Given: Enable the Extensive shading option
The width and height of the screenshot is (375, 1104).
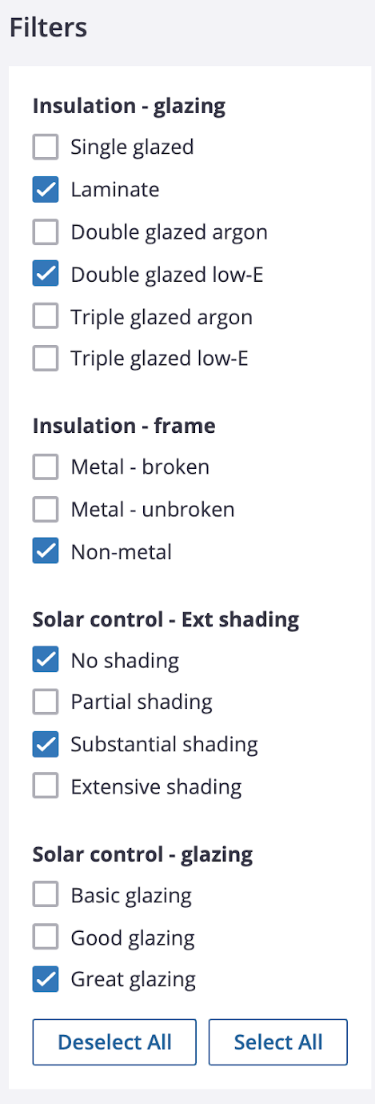Looking at the screenshot, I should pyautogui.click(x=46, y=786).
